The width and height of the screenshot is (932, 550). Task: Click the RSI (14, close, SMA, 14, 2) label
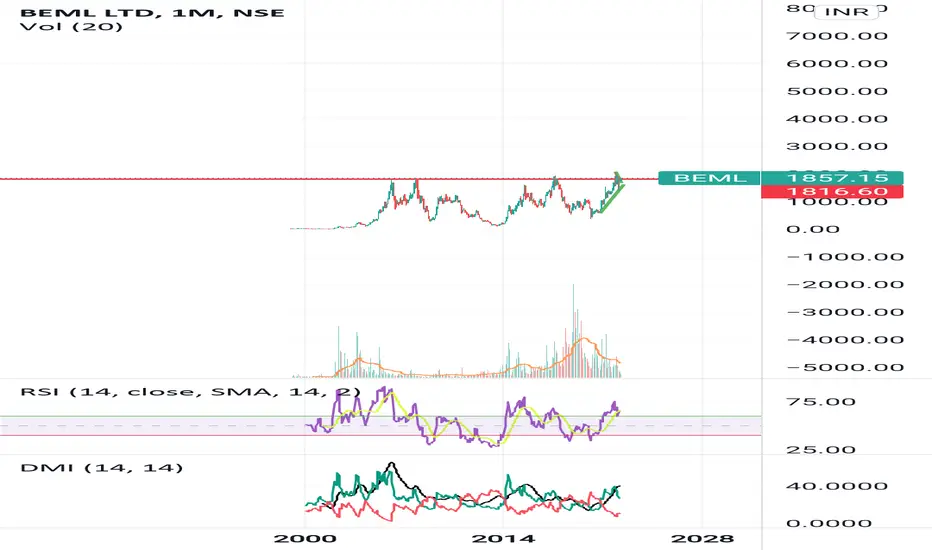pos(190,392)
